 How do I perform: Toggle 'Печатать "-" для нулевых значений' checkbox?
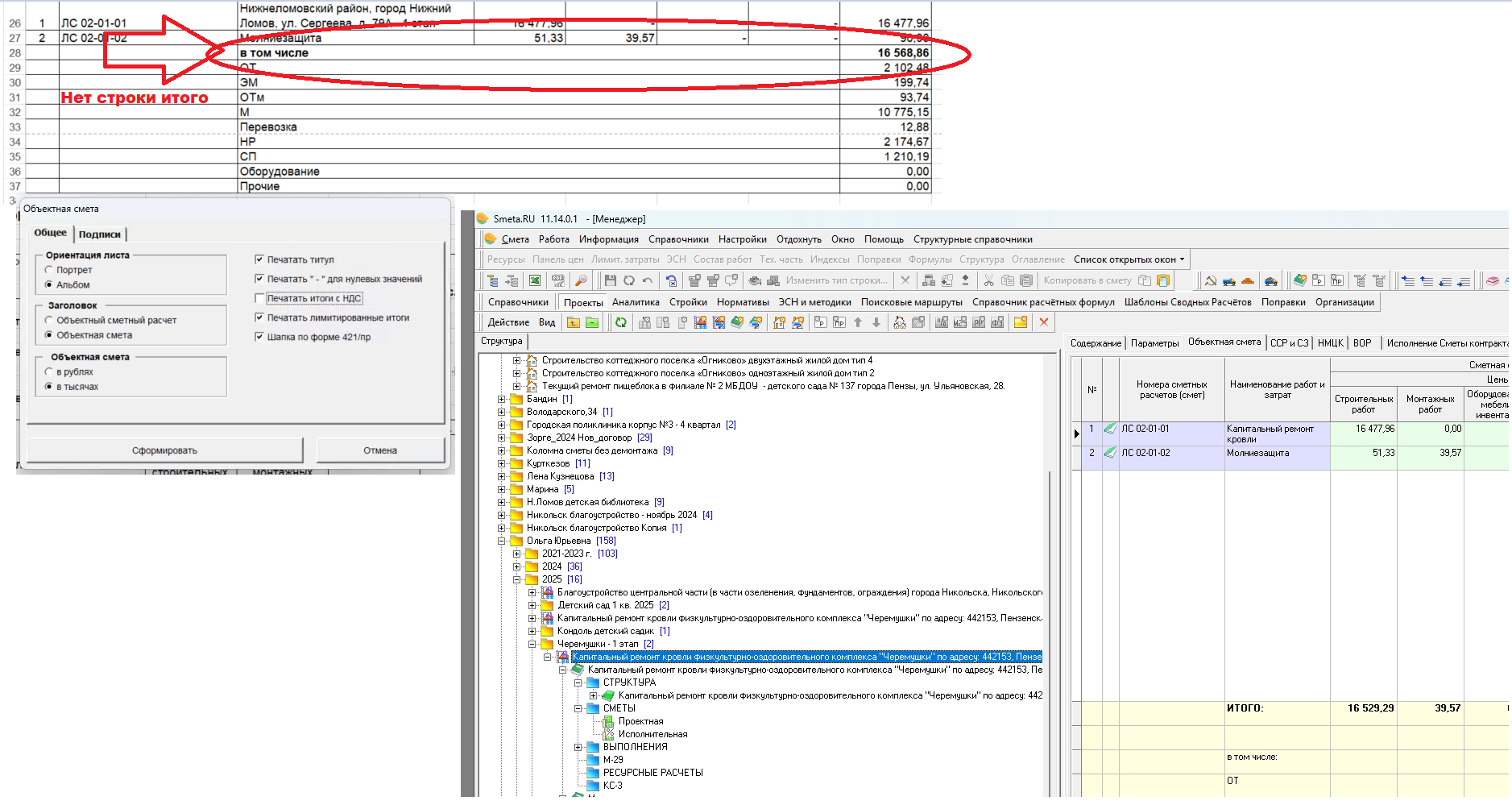[259, 279]
